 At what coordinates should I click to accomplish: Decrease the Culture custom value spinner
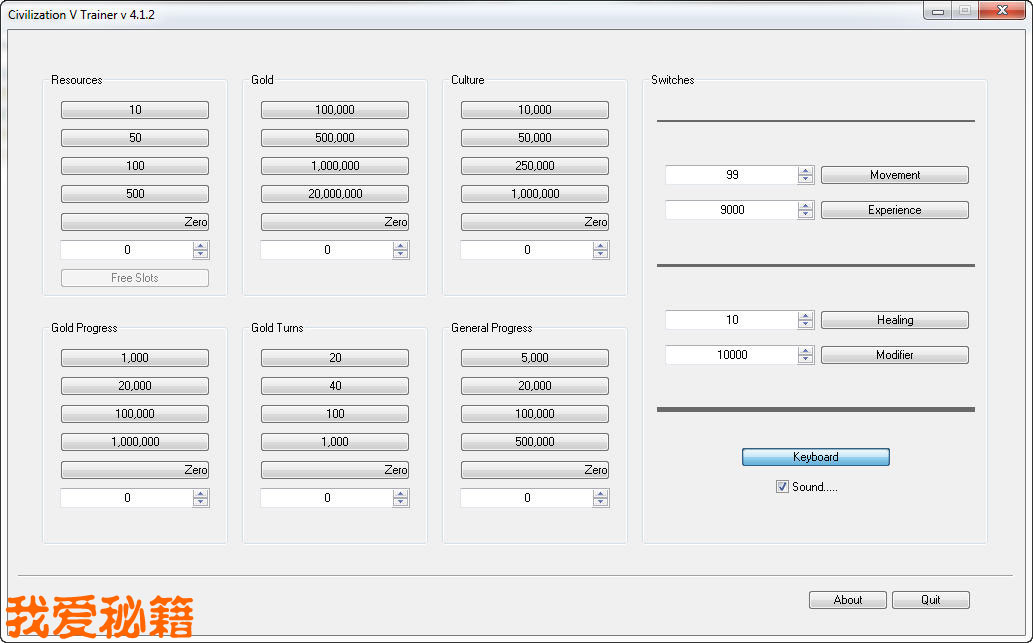pyautogui.click(x=601, y=255)
